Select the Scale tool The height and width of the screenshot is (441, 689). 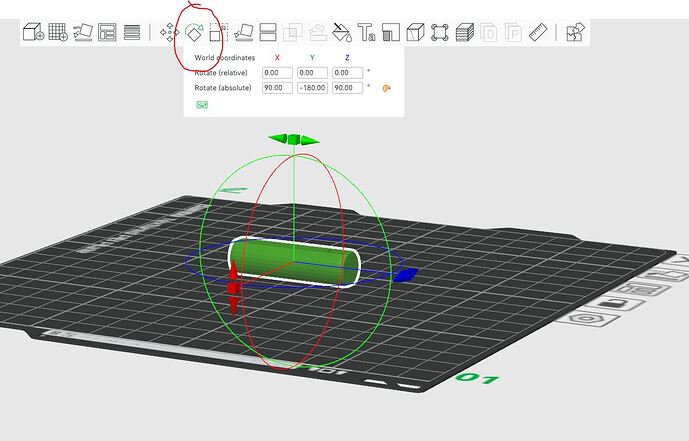click(218, 33)
